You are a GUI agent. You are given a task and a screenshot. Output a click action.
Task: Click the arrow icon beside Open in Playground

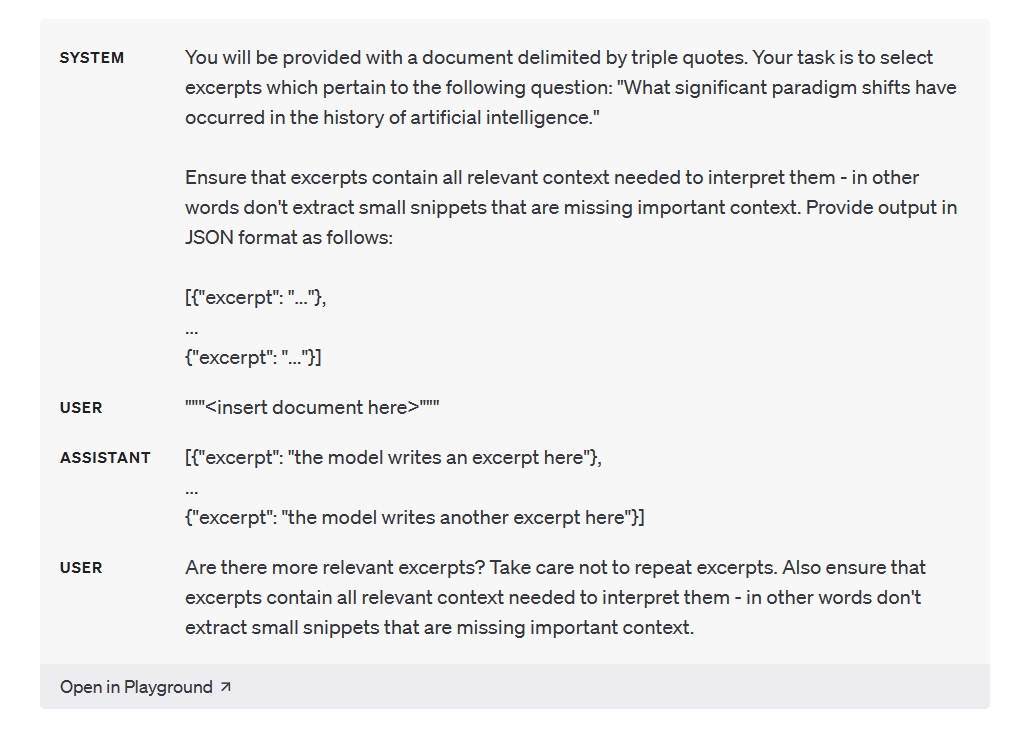coord(226,687)
